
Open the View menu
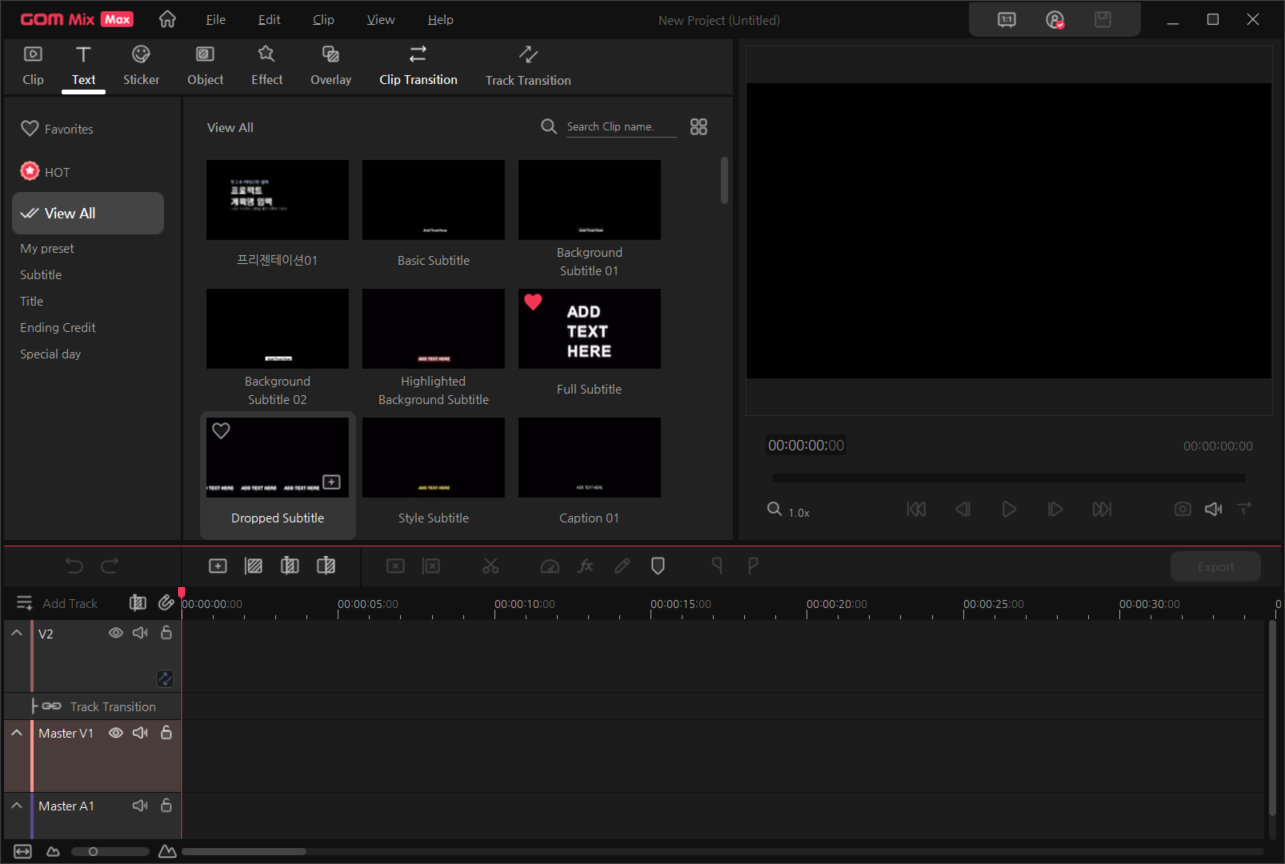tap(380, 20)
